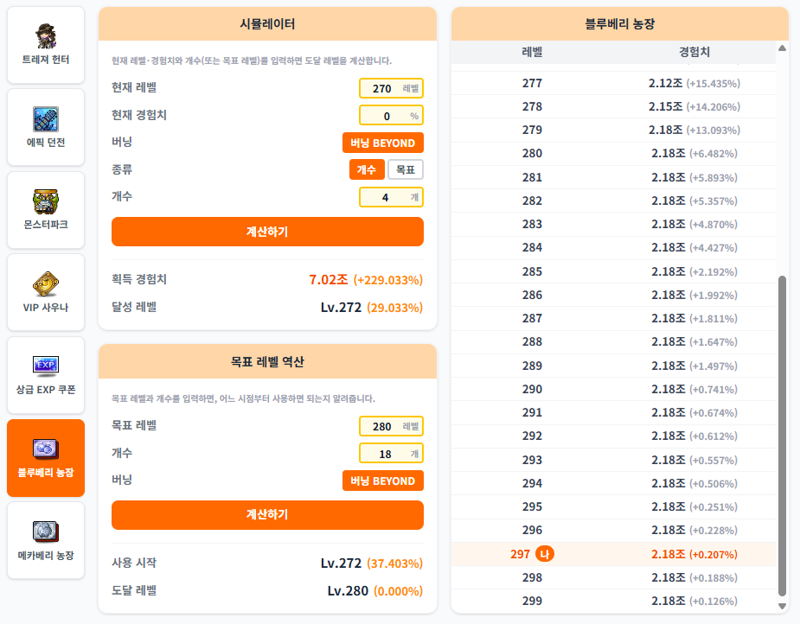Select the level 289 row

pos(613,366)
